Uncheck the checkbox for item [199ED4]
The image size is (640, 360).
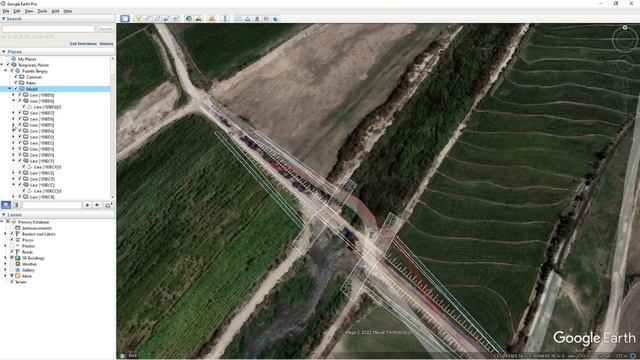pyautogui.click(x=20, y=131)
